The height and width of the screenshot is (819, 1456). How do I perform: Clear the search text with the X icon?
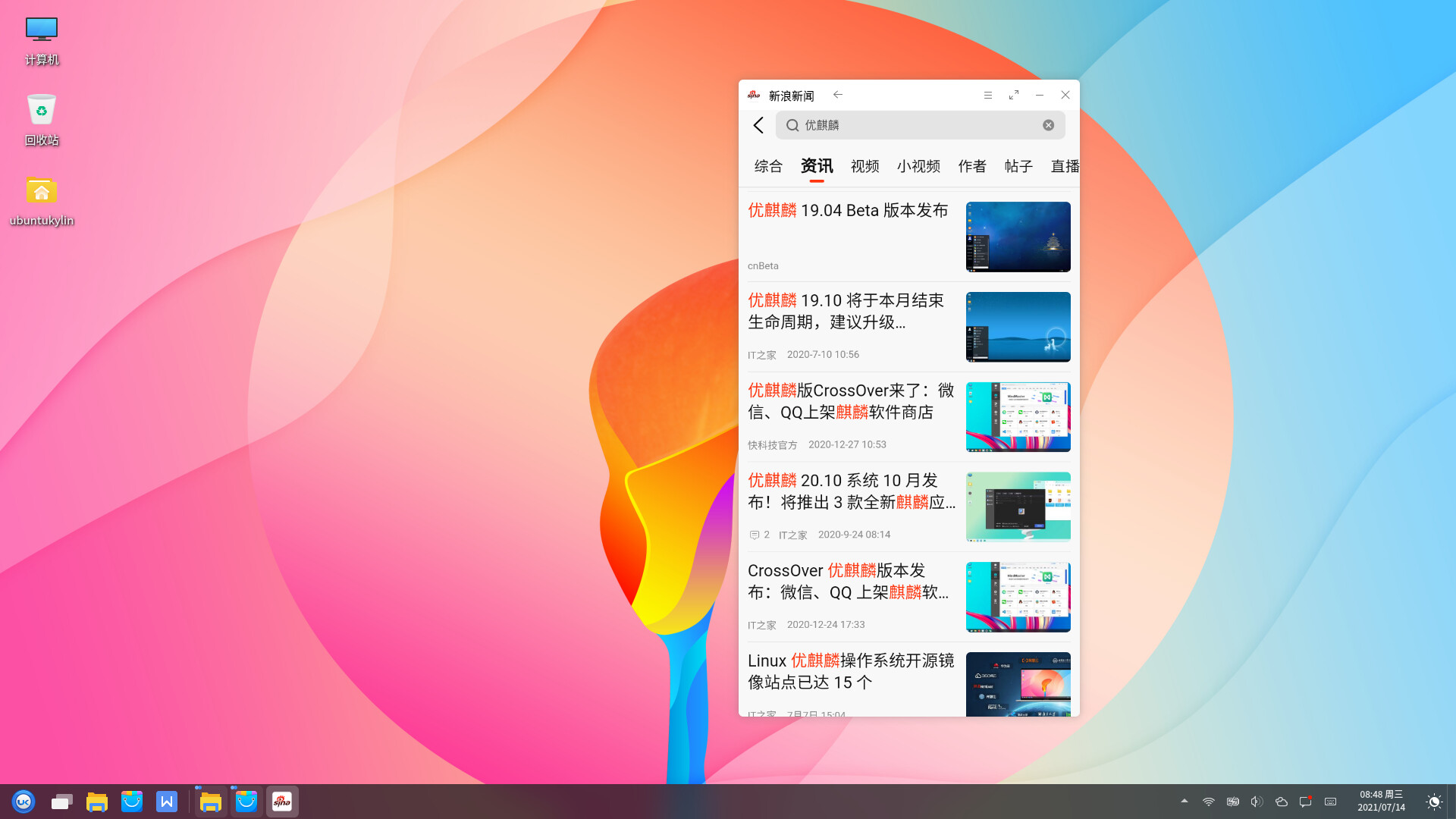1048,125
